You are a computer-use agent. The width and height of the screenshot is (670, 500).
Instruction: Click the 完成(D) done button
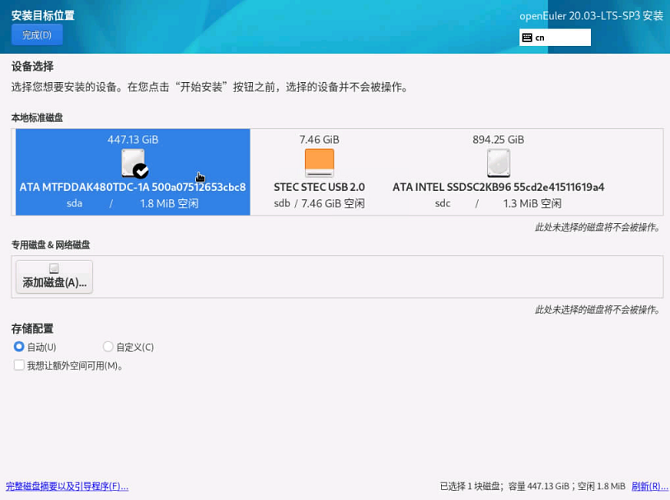[37, 35]
